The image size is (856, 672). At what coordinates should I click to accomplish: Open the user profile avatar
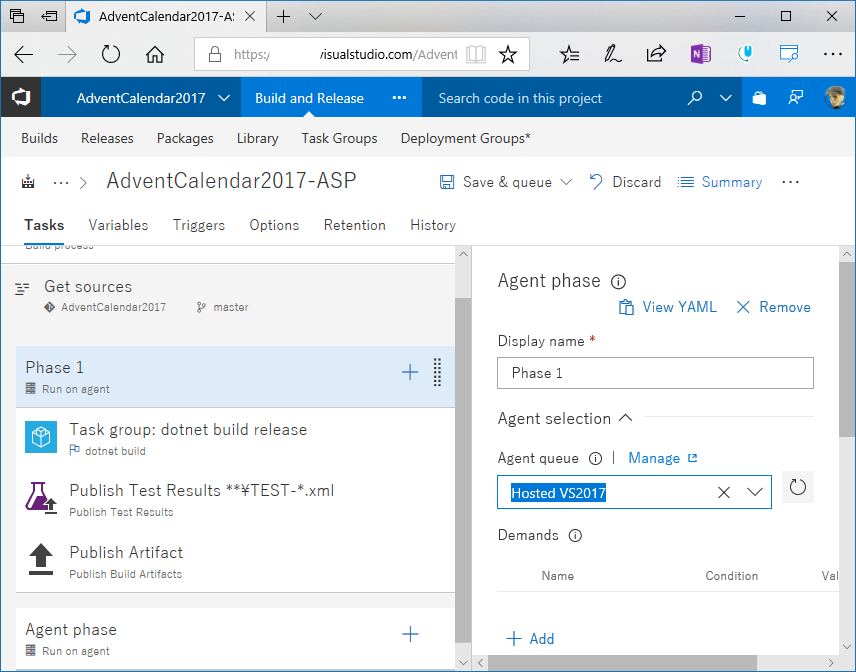tap(835, 98)
